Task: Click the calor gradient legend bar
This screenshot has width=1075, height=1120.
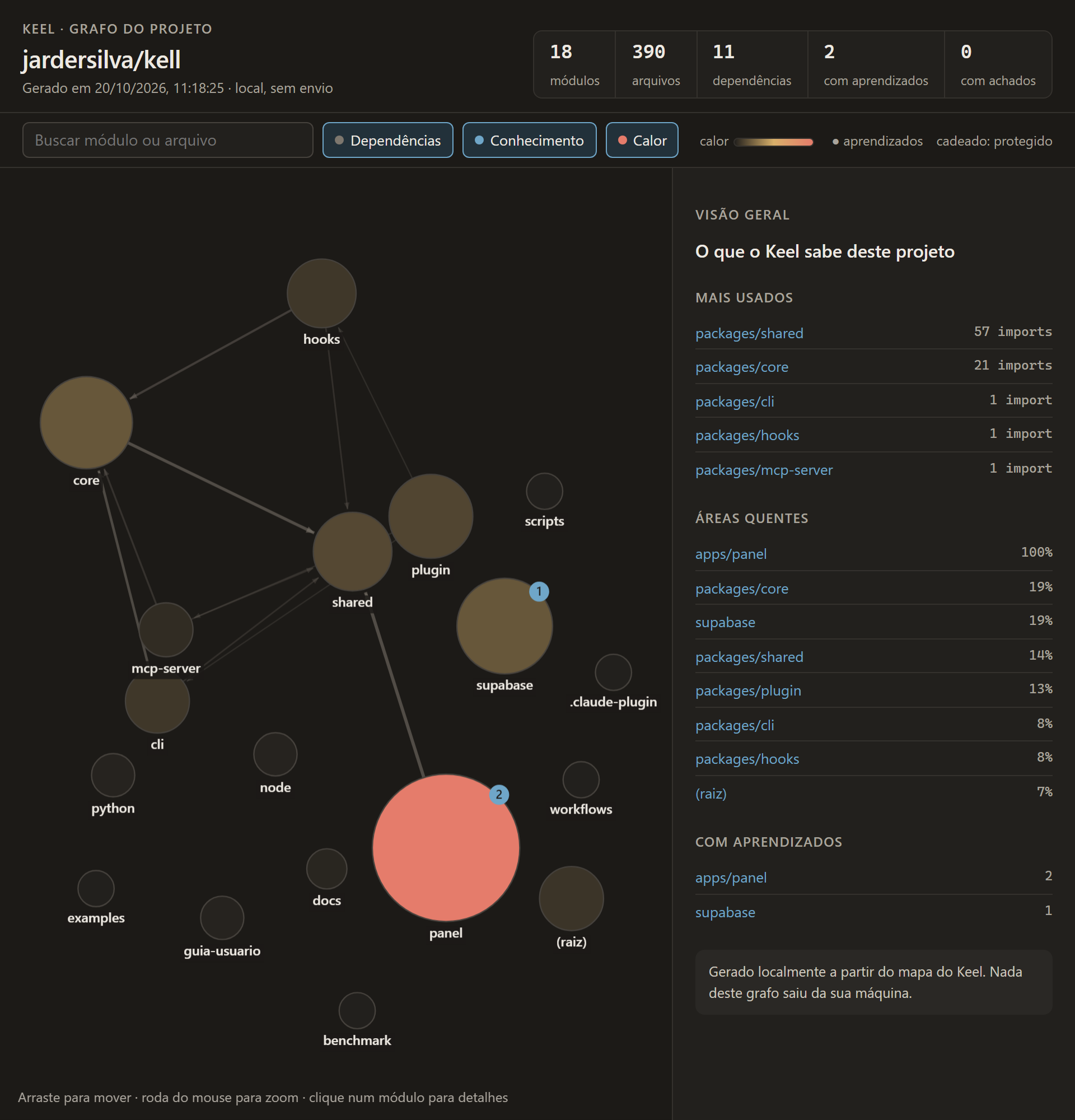Action: 773,142
